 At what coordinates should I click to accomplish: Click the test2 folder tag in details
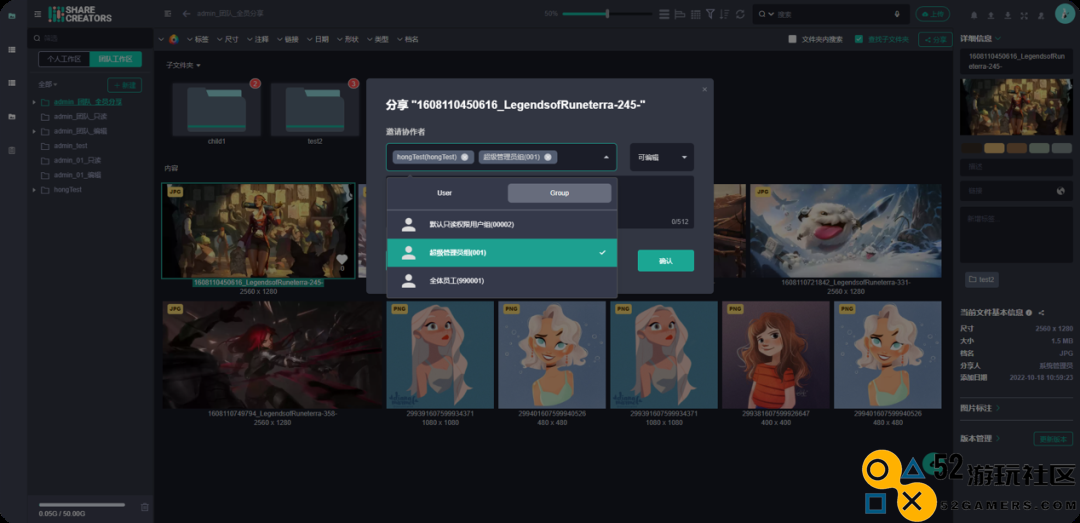click(982, 279)
